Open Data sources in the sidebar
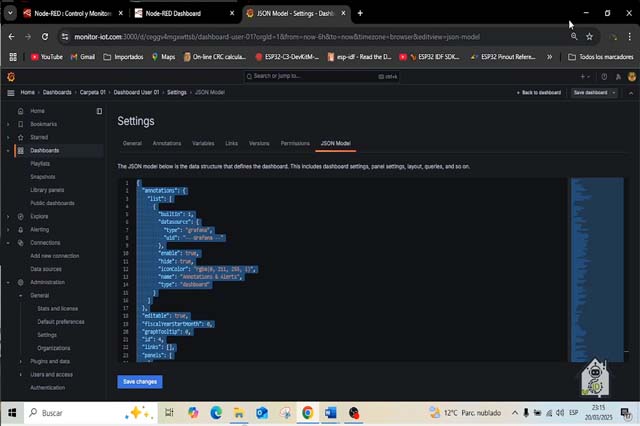 46,269
